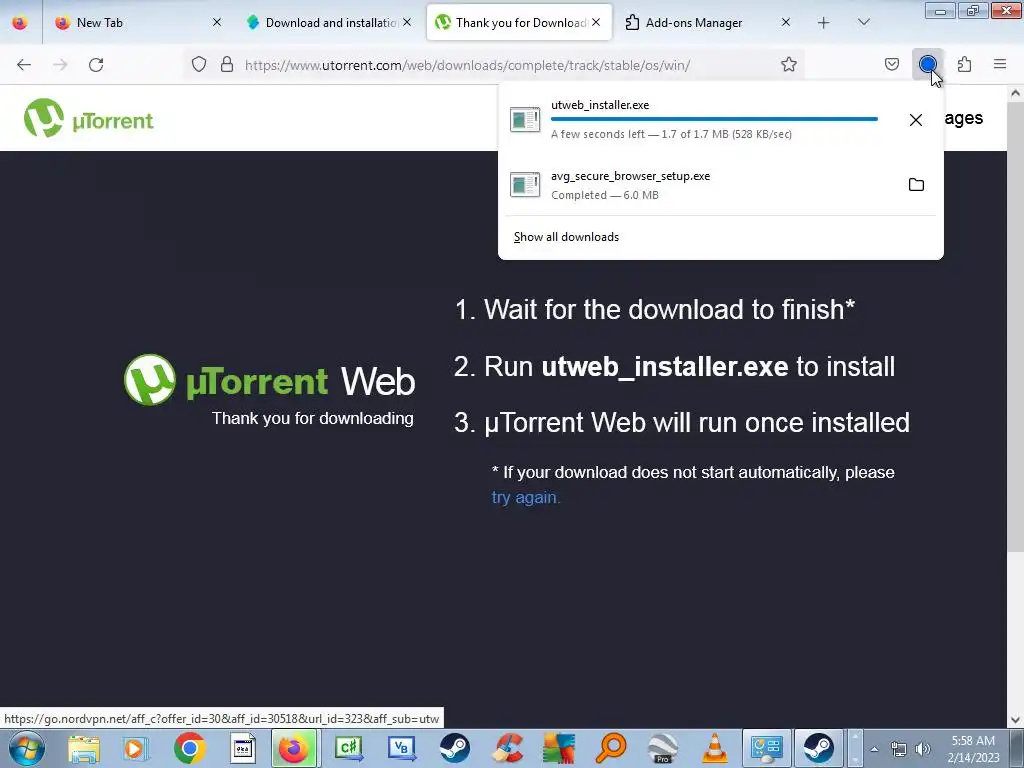Click the utweb_installer download progress bar
The width and height of the screenshot is (1024, 768).
point(714,119)
